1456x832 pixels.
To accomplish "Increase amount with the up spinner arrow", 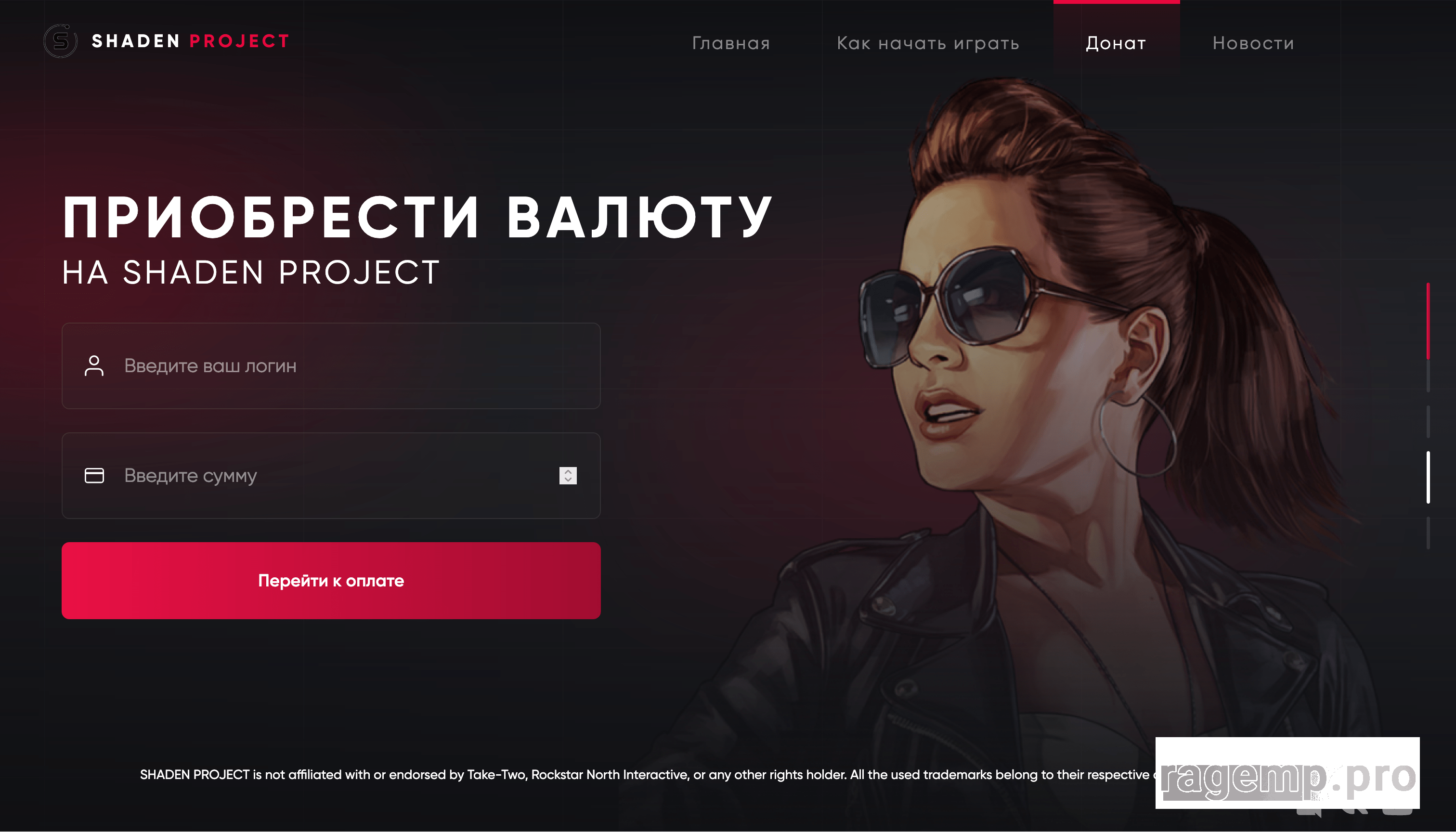I will (568, 471).
